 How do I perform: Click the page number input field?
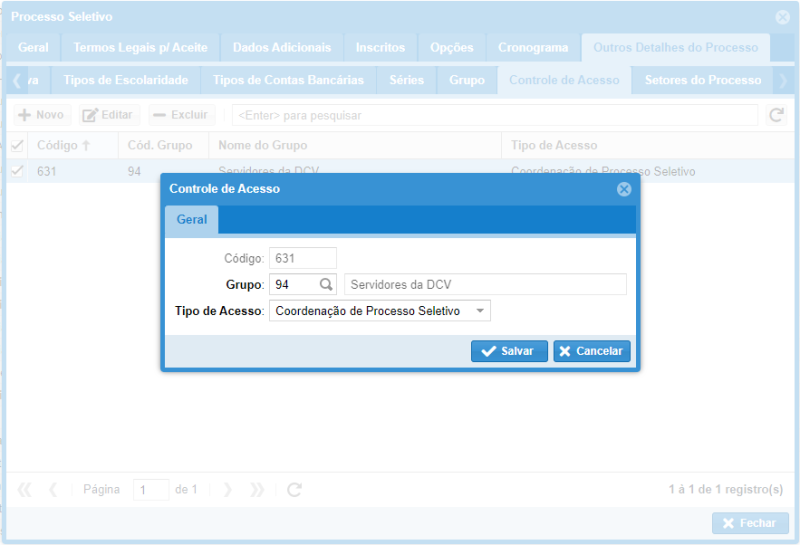[151, 490]
